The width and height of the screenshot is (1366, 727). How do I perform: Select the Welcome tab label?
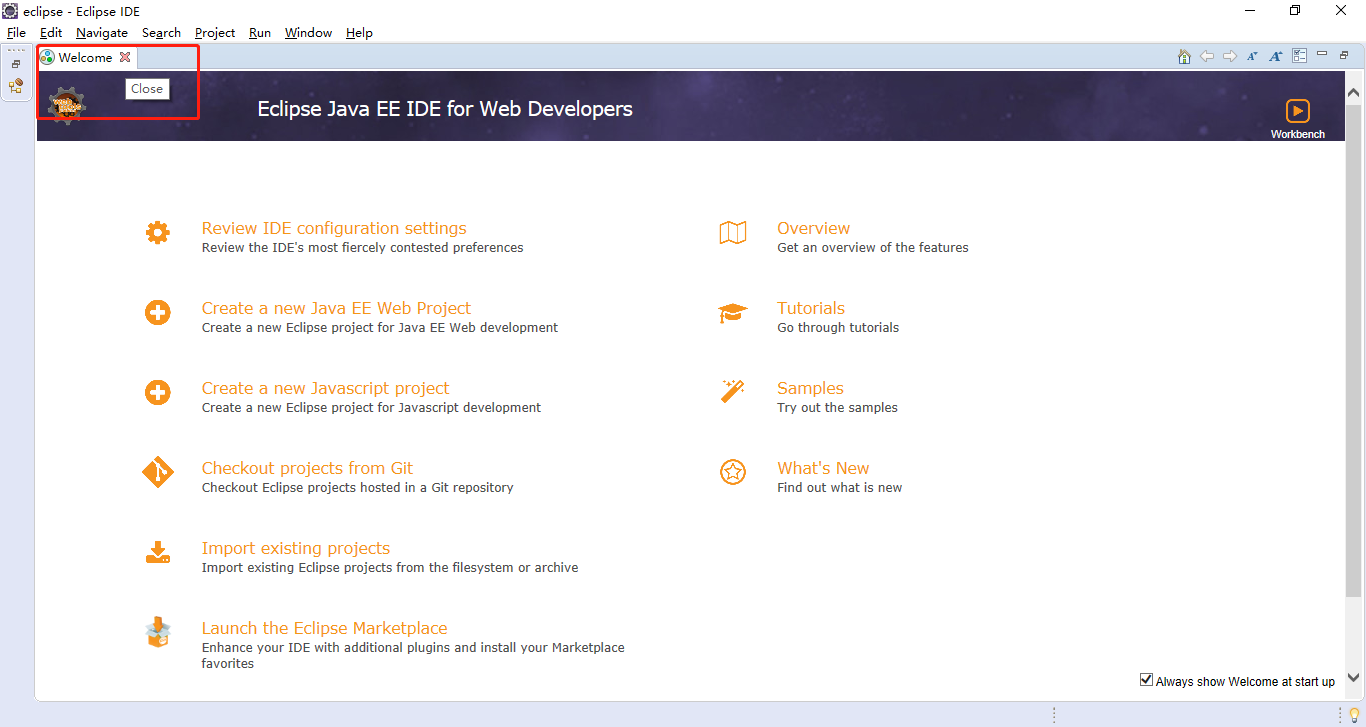point(85,57)
